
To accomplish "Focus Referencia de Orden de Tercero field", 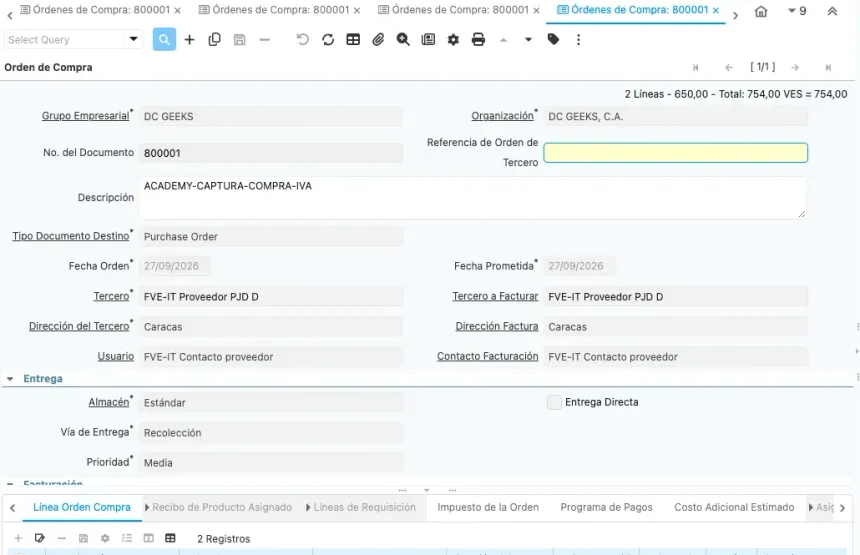I will point(675,152).
